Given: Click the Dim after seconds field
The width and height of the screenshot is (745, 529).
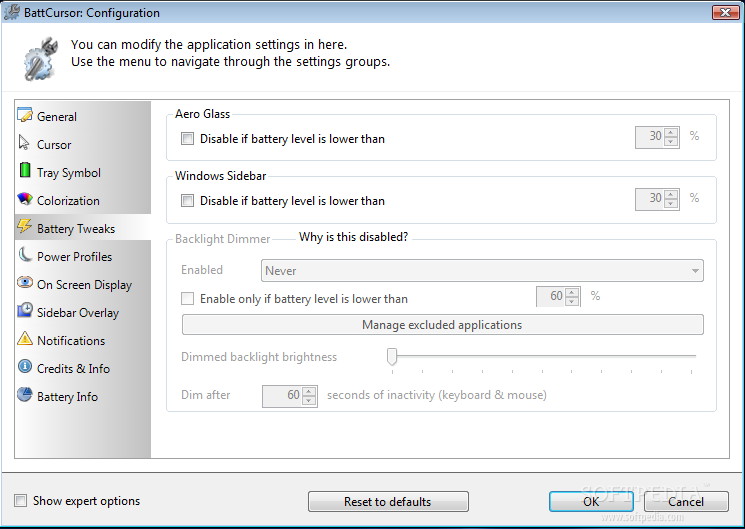Looking at the screenshot, I should (x=282, y=396).
